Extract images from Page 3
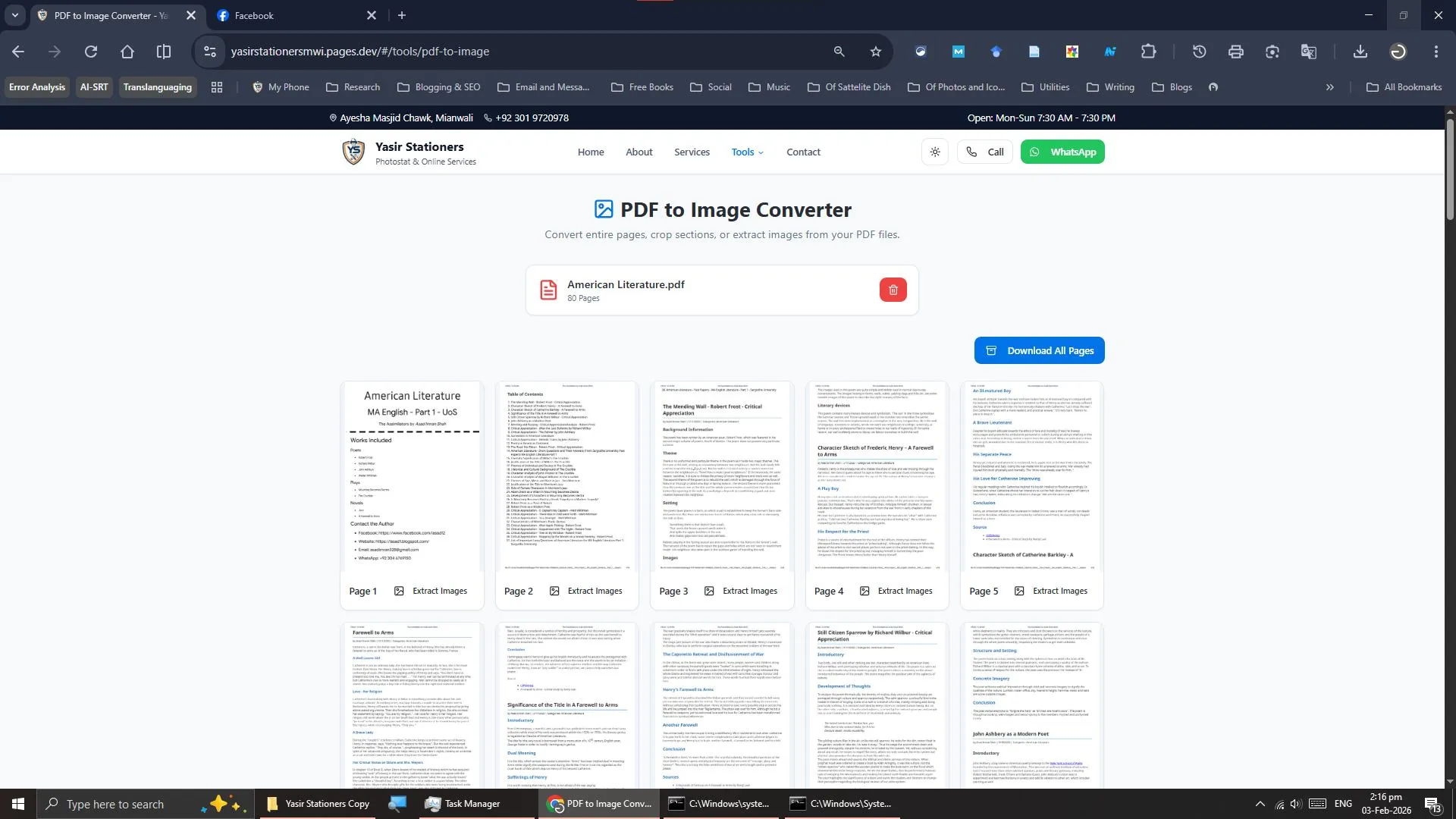 pyautogui.click(x=742, y=591)
